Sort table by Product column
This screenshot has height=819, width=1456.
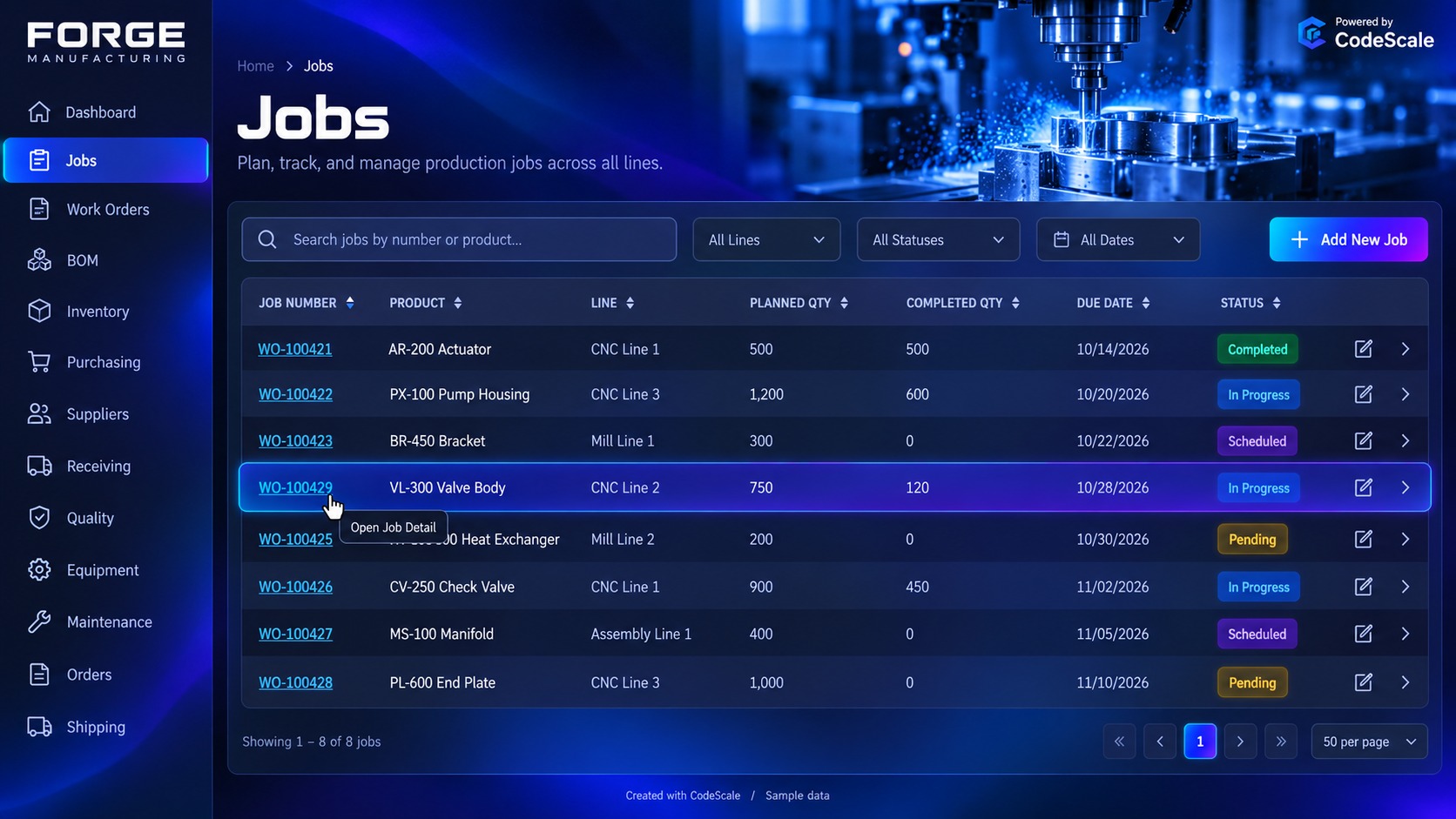pyautogui.click(x=458, y=303)
